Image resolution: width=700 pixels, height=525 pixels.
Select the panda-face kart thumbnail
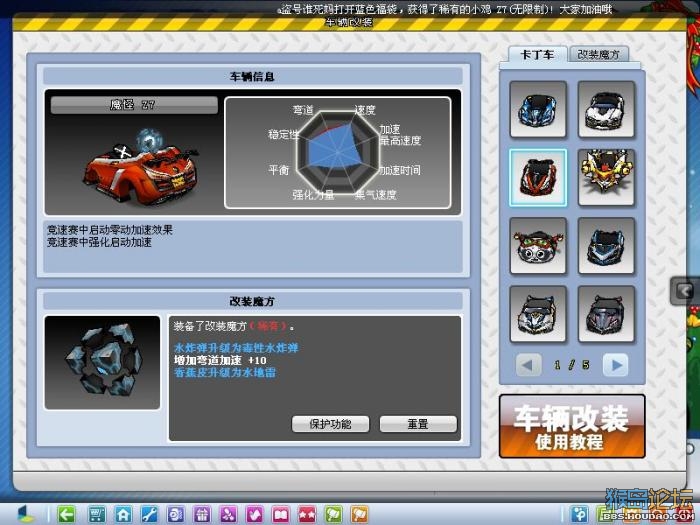coord(538,246)
